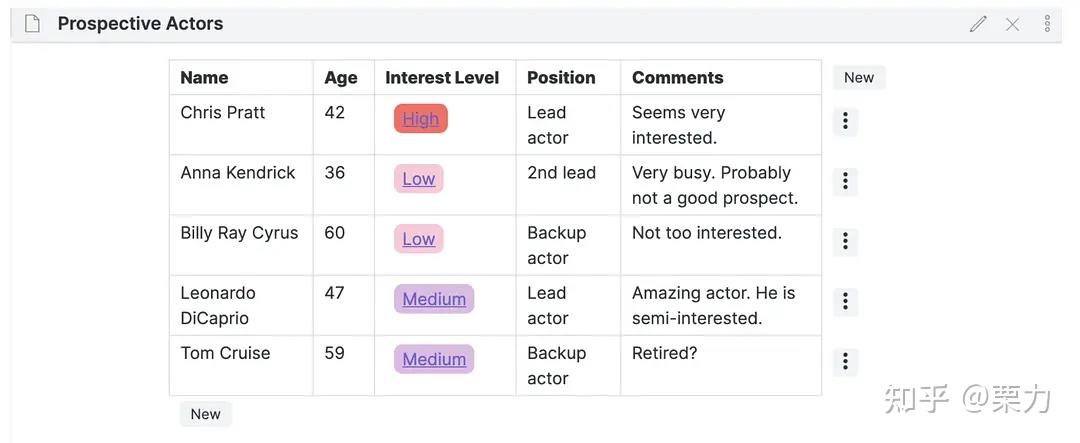Click the Comments cell reading Retired?
Screen dimensions: 1080x443
click(665, 353)
